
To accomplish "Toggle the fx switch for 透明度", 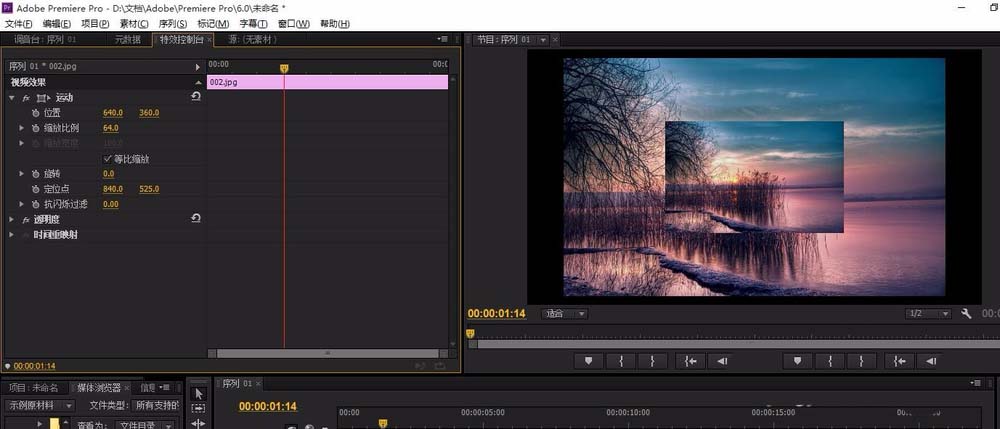I will pos(26,220).
